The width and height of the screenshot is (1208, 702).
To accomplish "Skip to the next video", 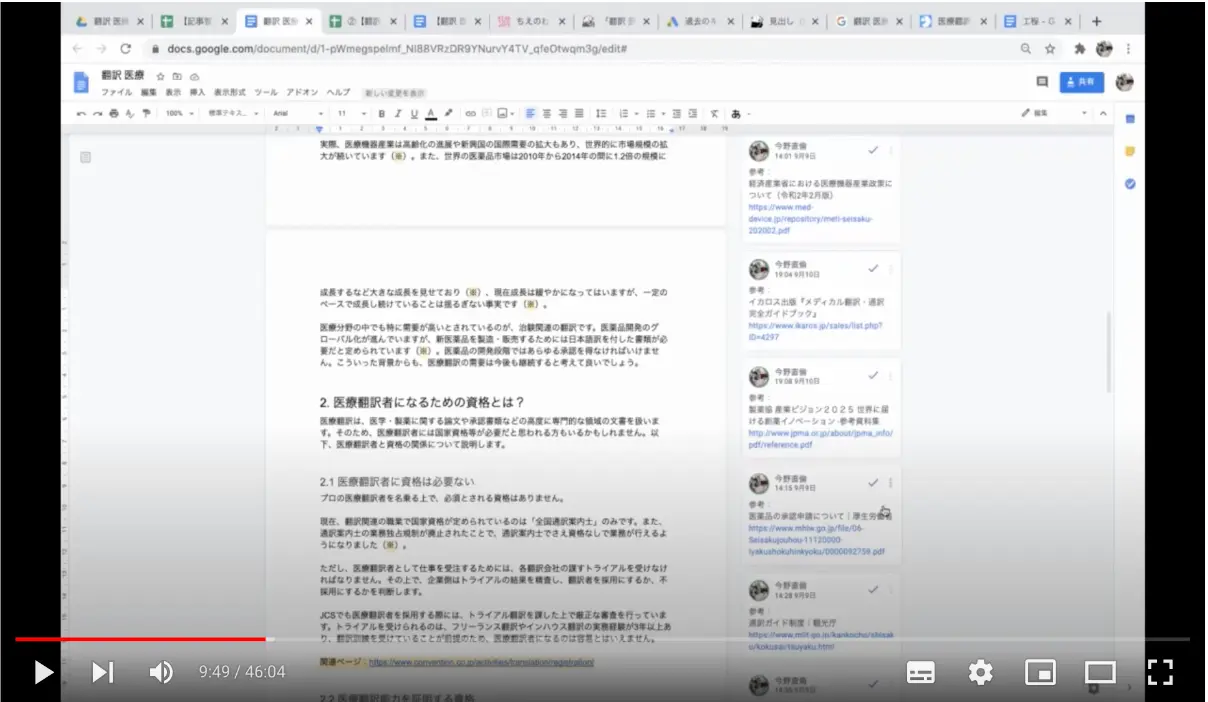I will coord(102,672).
